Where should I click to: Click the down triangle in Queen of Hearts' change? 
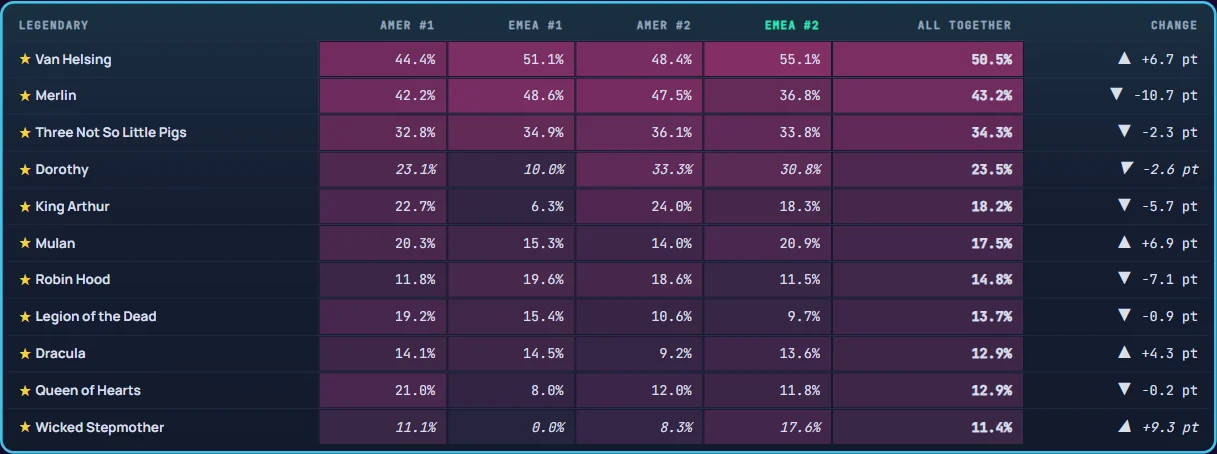[1124, 390]
